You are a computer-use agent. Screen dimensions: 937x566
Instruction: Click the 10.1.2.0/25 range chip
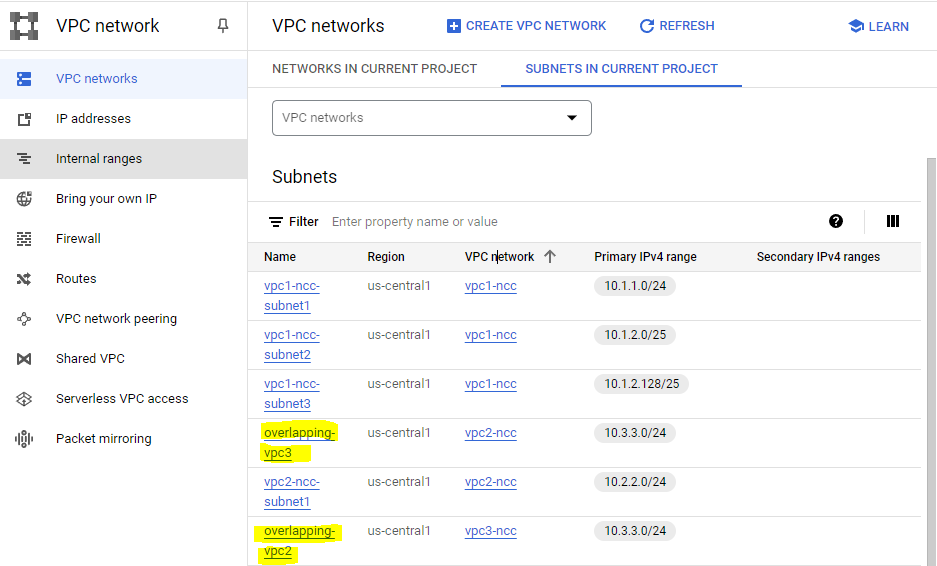pyautogui.click(x=635, y=335)
